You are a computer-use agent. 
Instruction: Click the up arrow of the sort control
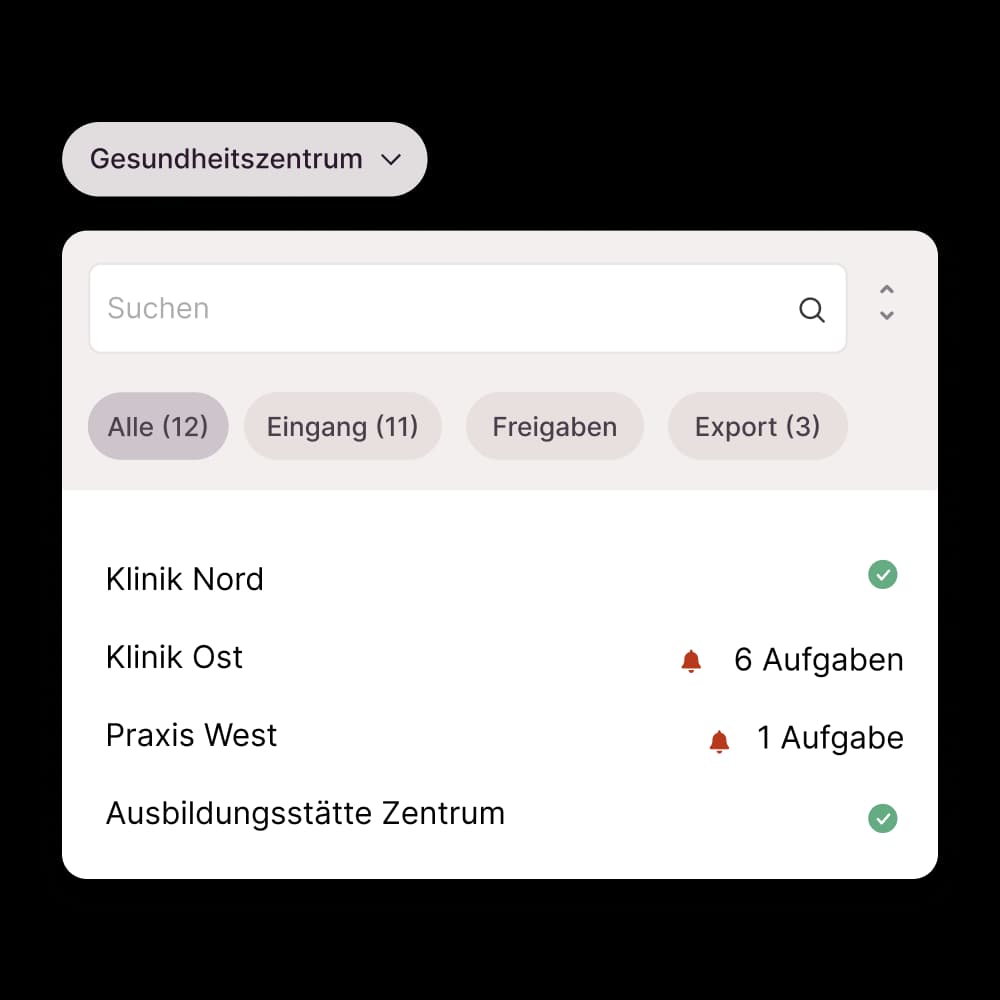(886, 291)
